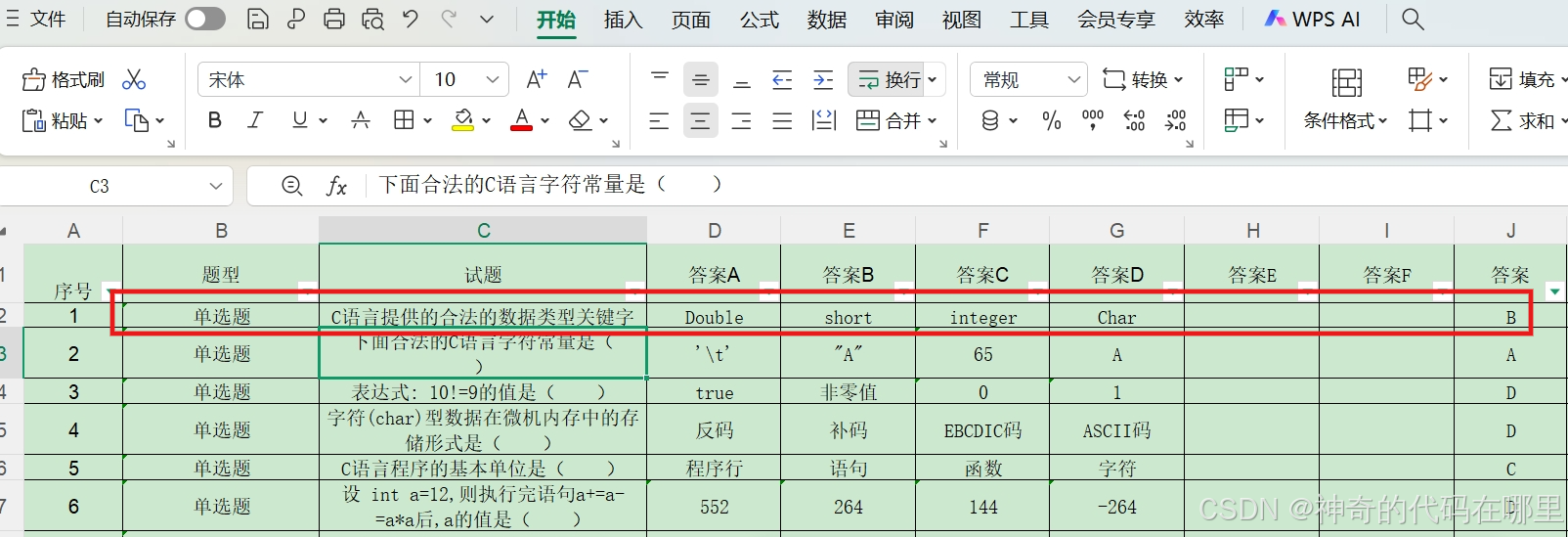The height and width of the screenshot is (537, 1568).
Task: Switch to the 插入 ribbon tab
Action: (x=623, y=20)
